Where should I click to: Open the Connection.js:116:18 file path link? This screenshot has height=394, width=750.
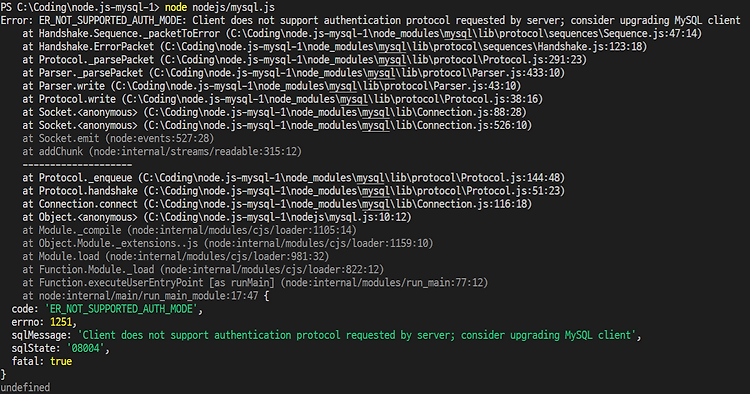tap(338, 204)
